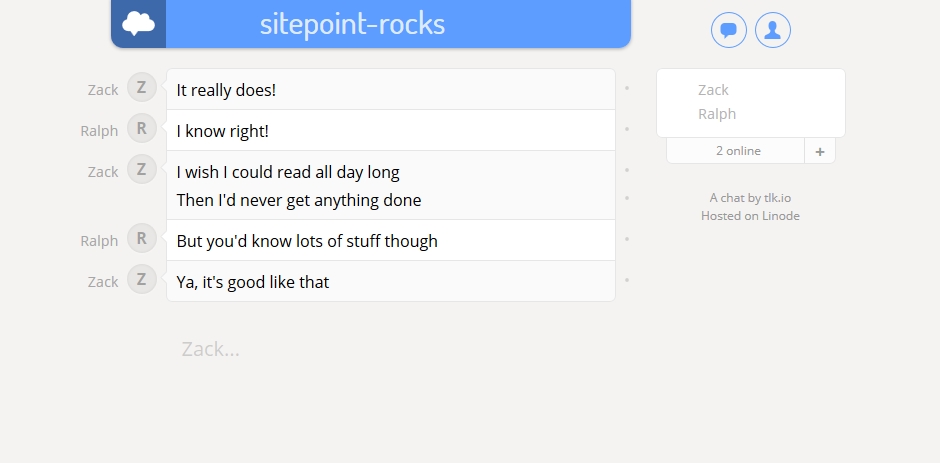Click Ralph's avatar beside "I know right!"
Screen dimensions: 940x463
[x=142, y=129]
